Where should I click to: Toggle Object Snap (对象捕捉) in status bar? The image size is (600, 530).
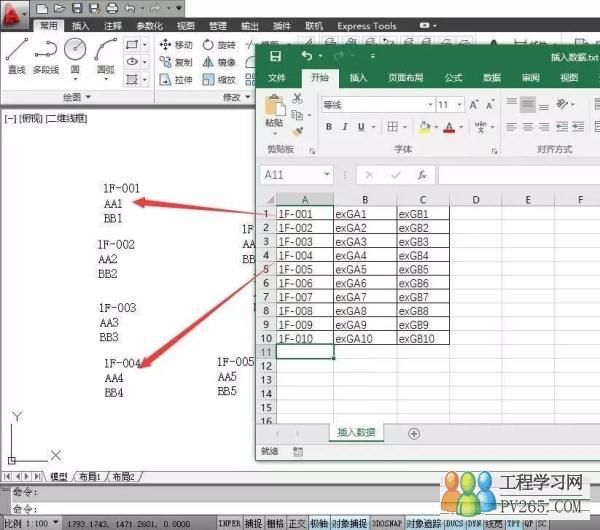click(x=349, y=523)
